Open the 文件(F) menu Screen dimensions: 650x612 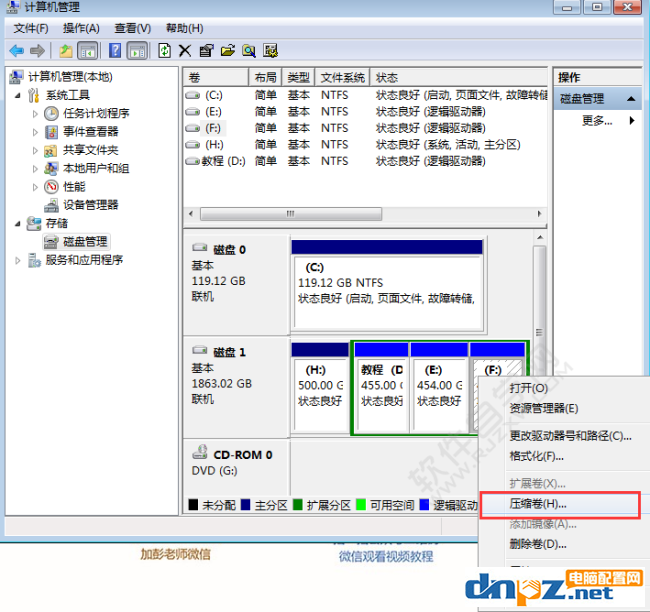pos(31,28)
